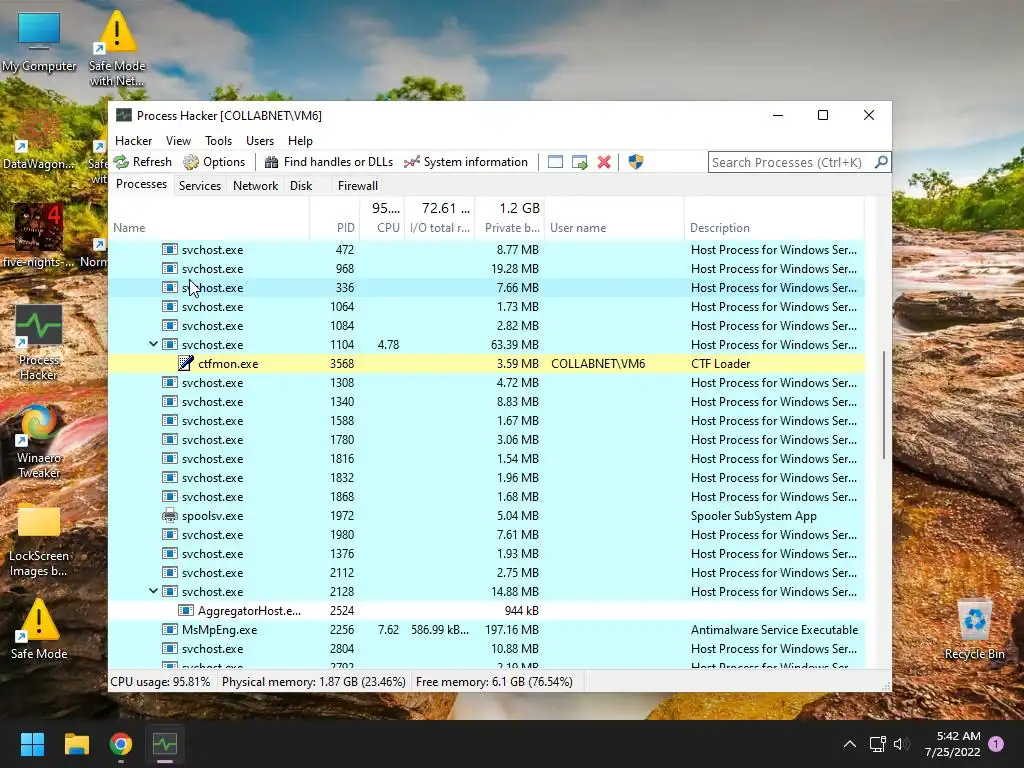
Task: Click the Free memory status bar entry
Action: pyautogui.click(x=494, y=682)
